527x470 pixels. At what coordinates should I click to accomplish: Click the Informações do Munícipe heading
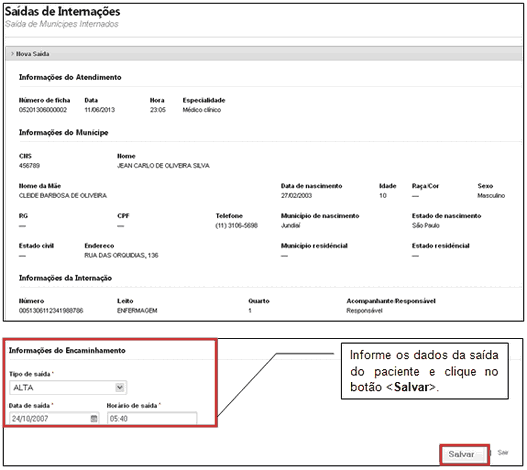click(64, 132)
